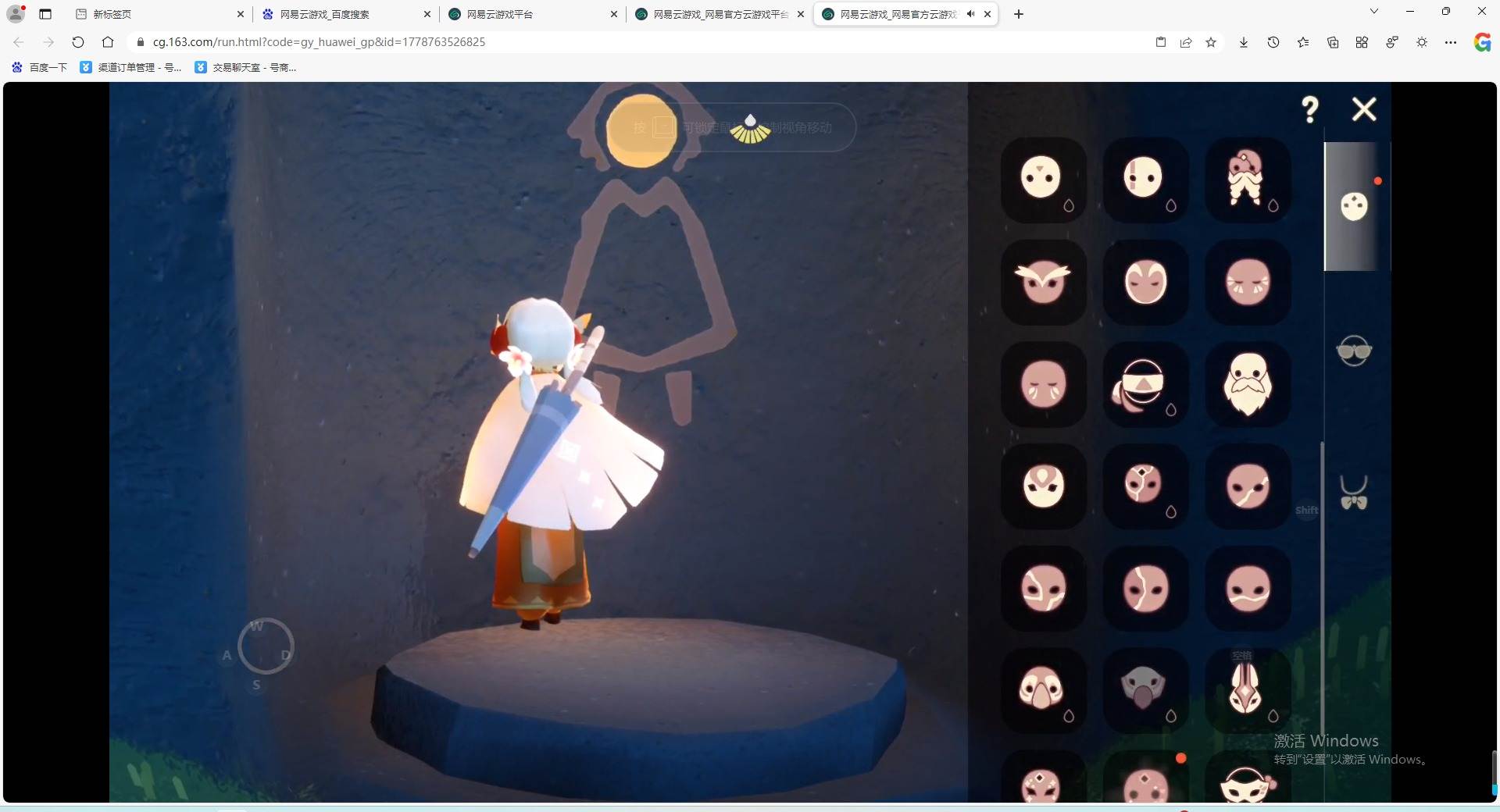This screenshot has height=812, width=1500.
Task: Mute the playing tab's audio icon
Action: point(970,14)
